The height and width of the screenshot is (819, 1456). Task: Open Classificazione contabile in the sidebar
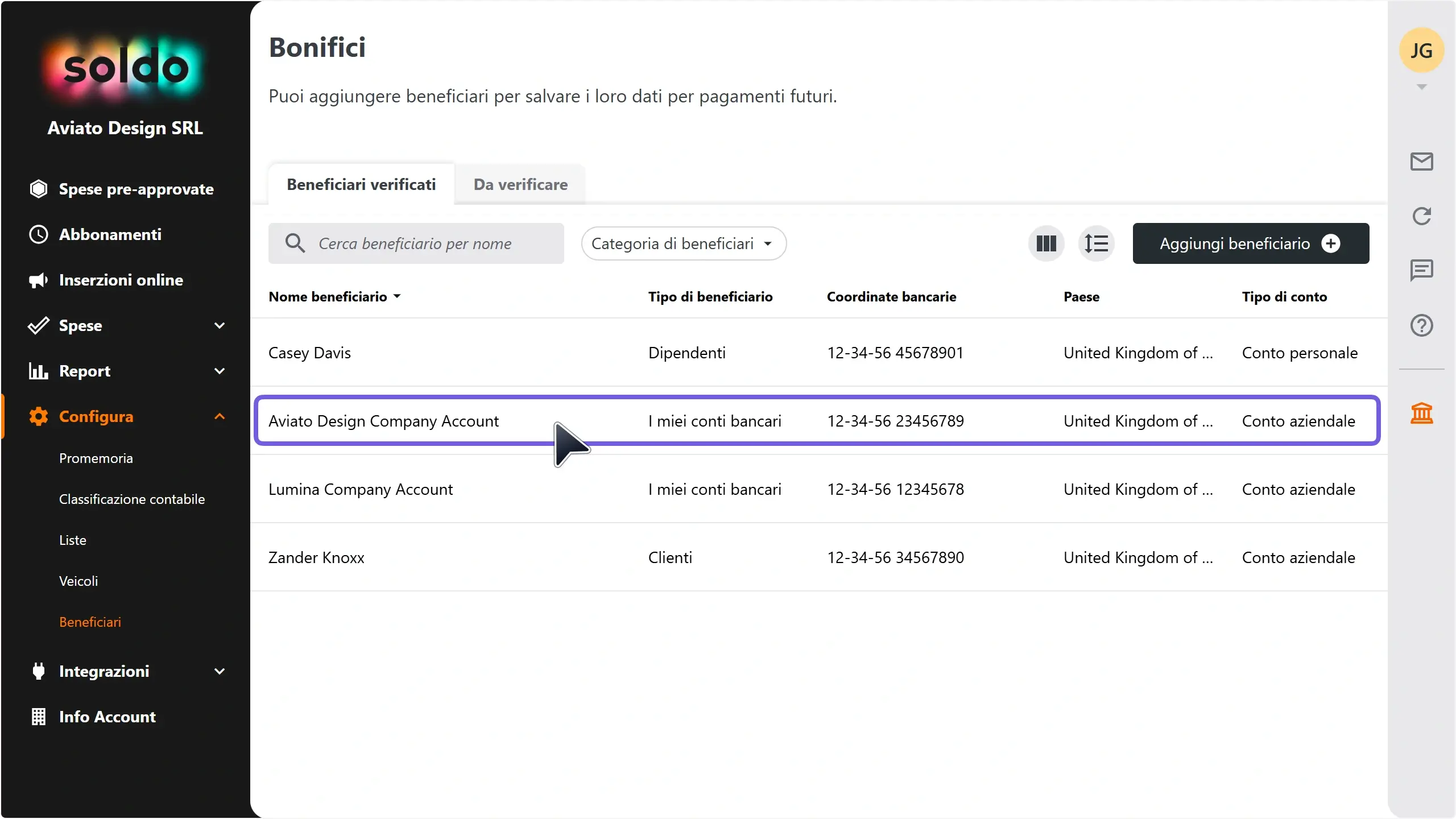pos(132,499)
